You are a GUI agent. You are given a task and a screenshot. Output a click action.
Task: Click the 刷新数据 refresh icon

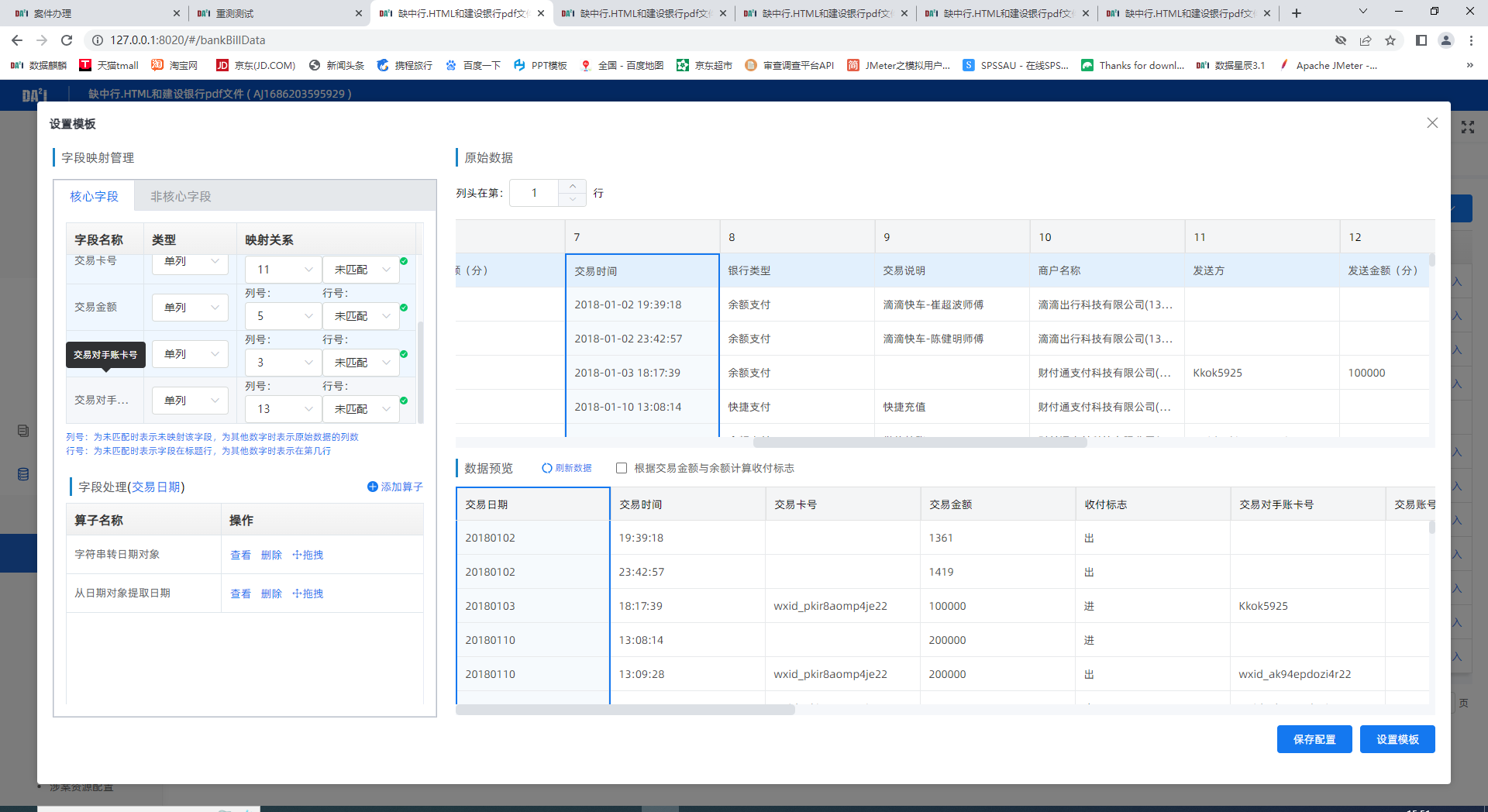pos(546,468)
